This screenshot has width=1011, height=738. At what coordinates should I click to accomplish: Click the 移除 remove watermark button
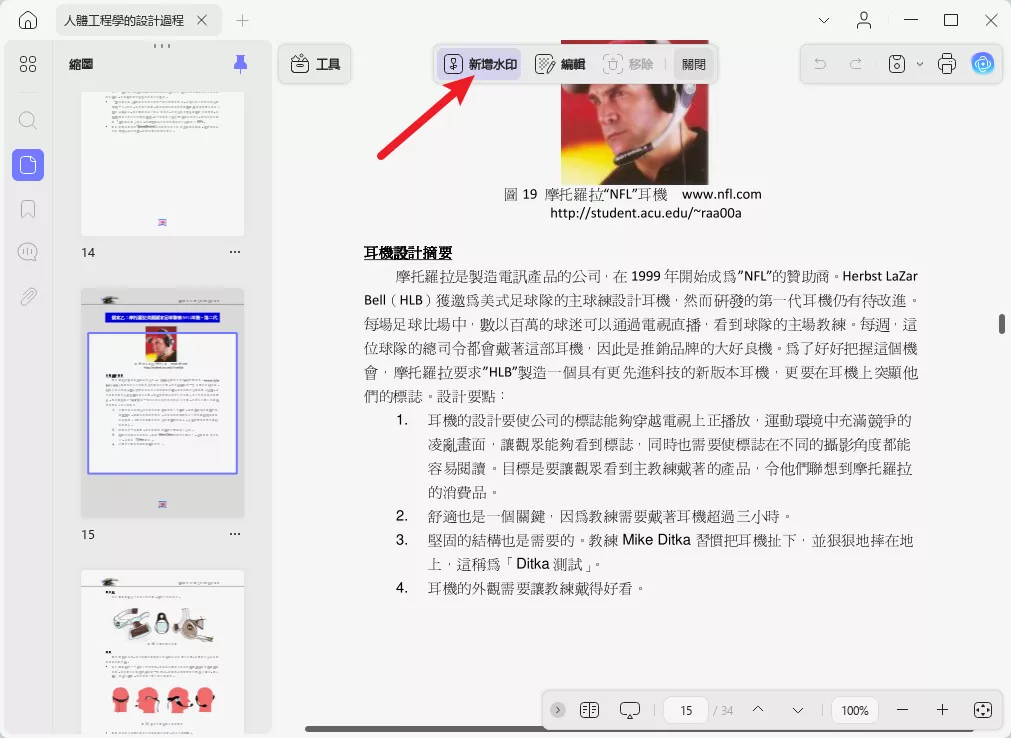tap(628, 64)
